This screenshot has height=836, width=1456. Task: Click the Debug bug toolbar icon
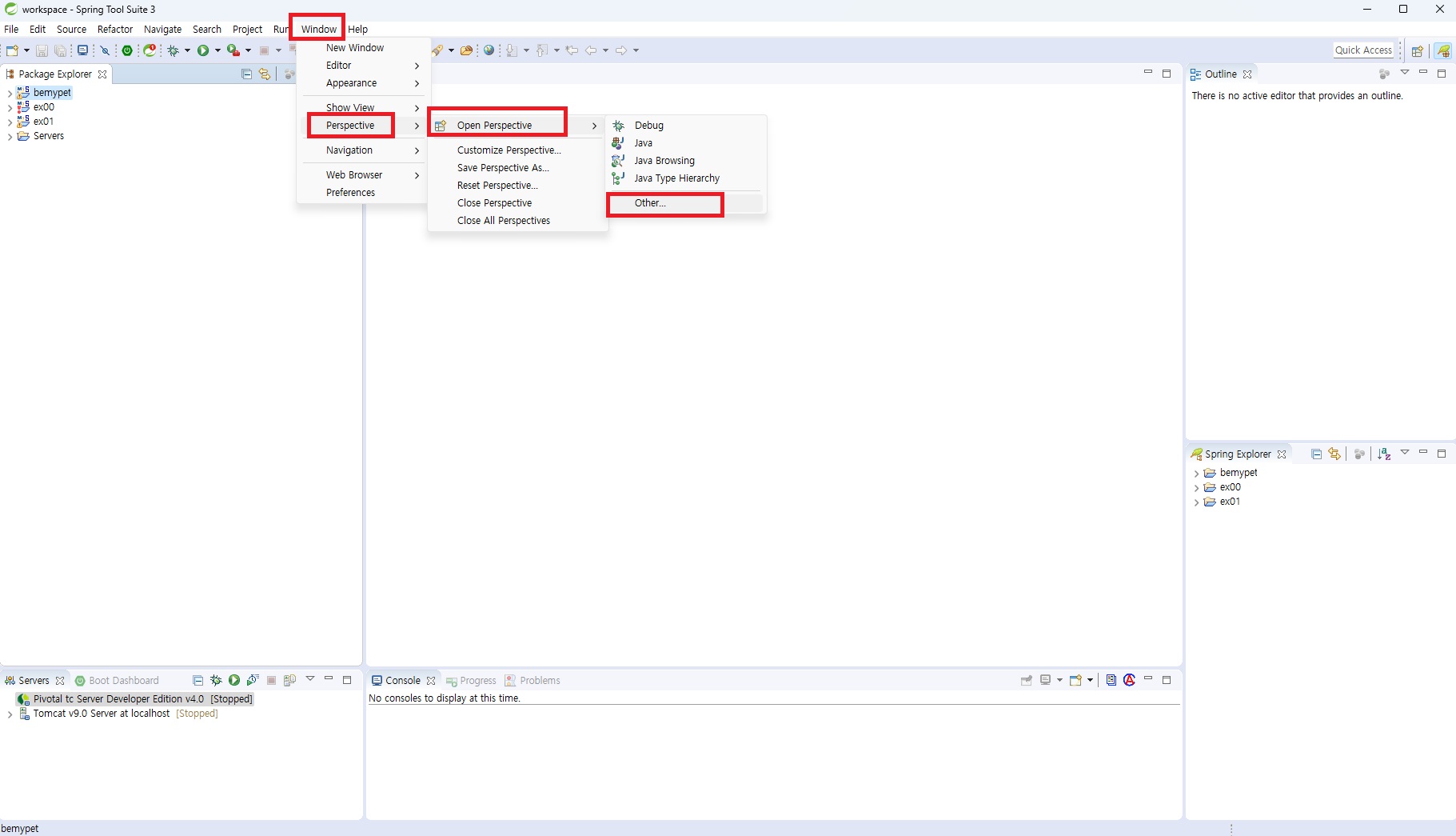pyautogui.click(x=173, y=50)
